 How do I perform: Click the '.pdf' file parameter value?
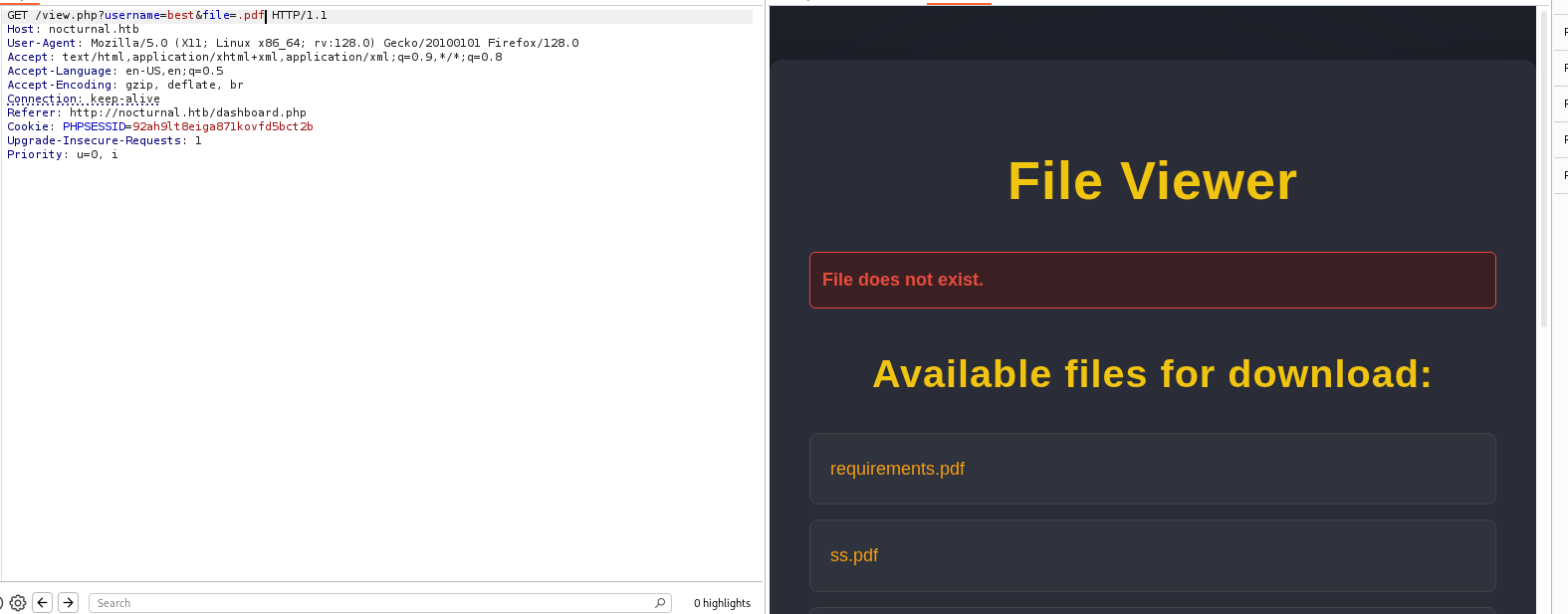tap(251, 16)
